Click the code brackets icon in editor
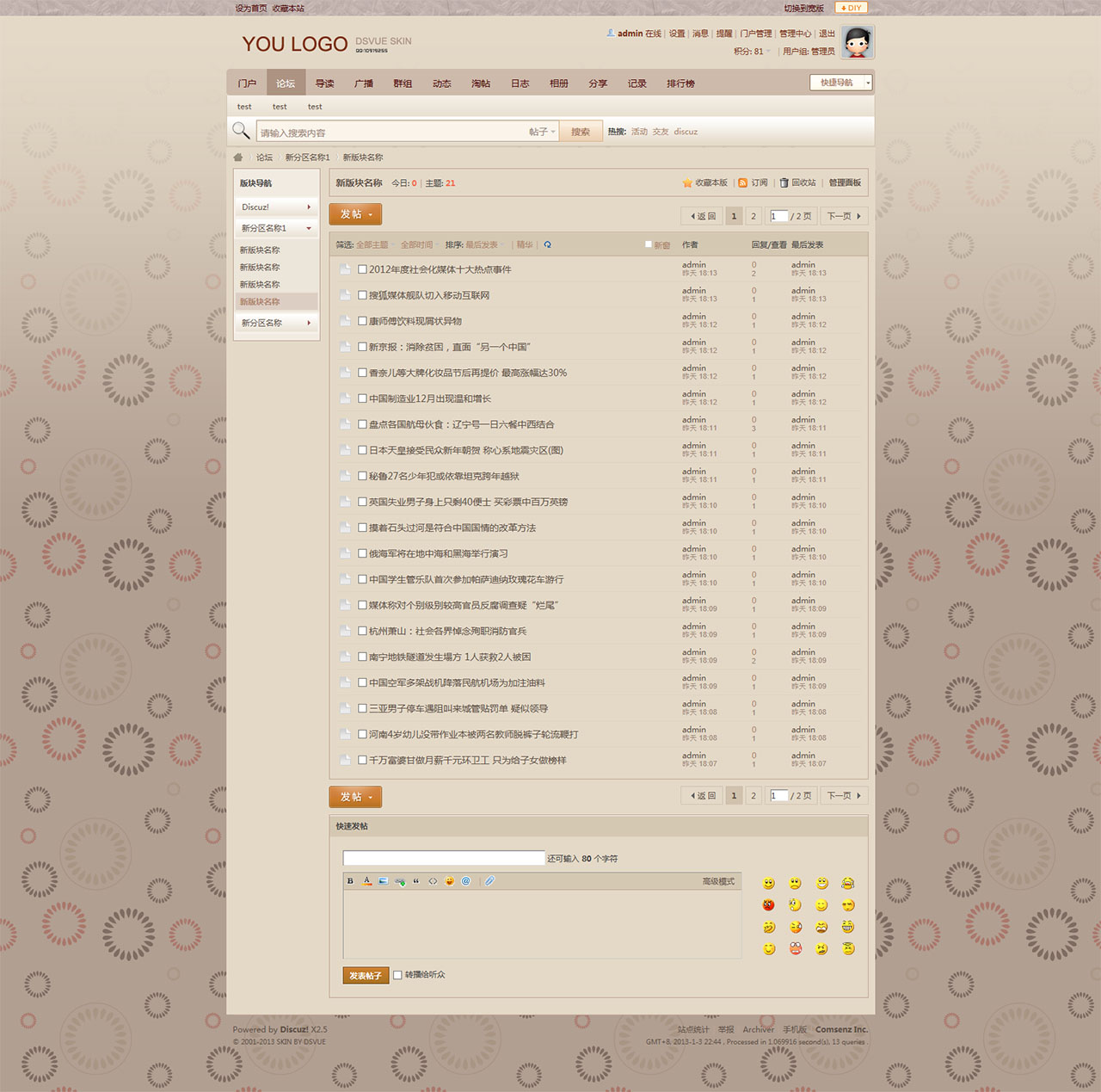This screenshot has height=1092, width=1101. point(433,881)
